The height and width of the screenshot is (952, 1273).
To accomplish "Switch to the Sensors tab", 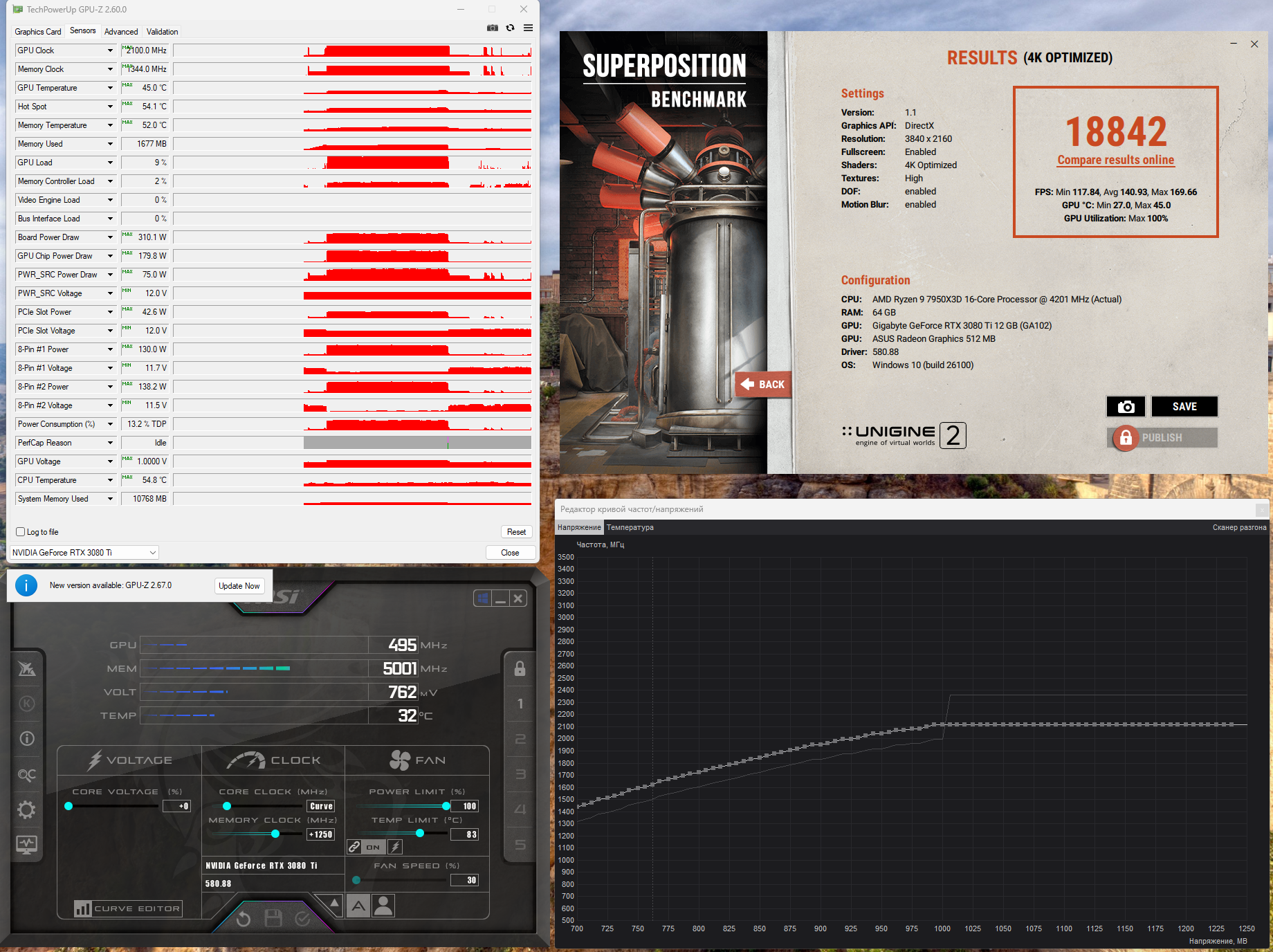I will pos(83,30).
